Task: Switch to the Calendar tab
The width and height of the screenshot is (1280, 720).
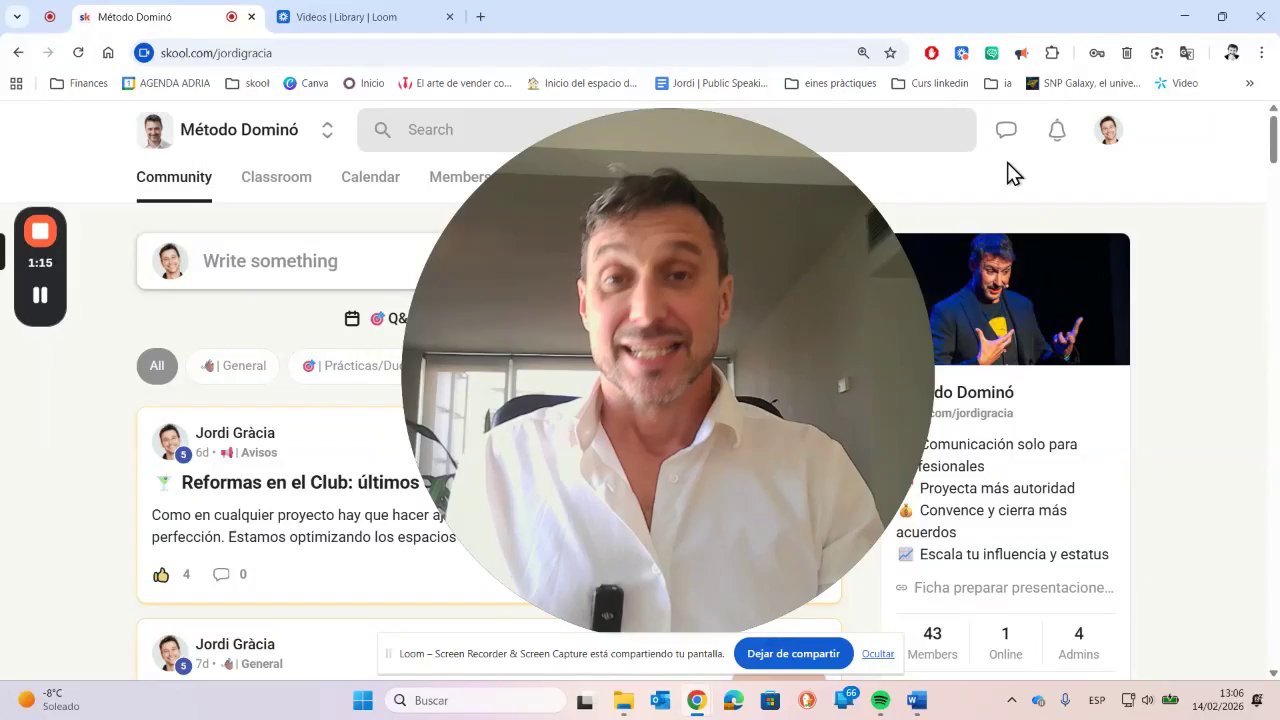Action: point(370,177)
